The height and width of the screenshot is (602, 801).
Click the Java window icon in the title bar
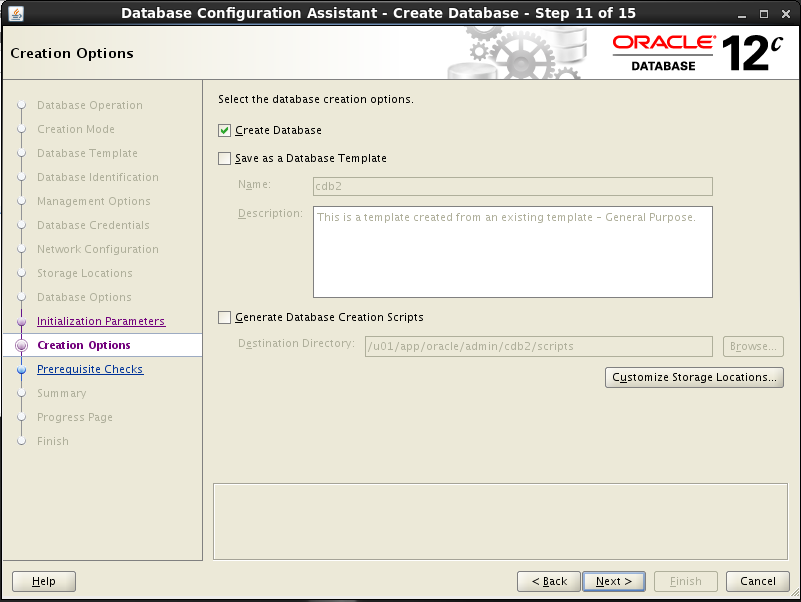click(x=16, y=13)
